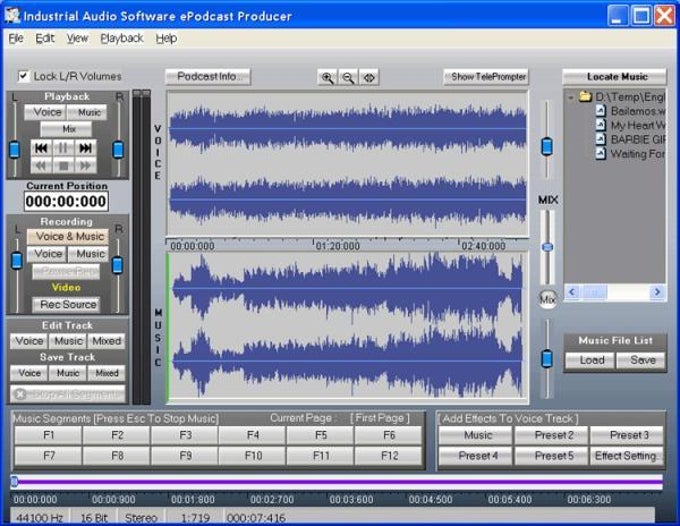The width and height of the screenshot is (680, 526).
Task: Click the zoom in magnifier icon
Action: pos(327,78)
